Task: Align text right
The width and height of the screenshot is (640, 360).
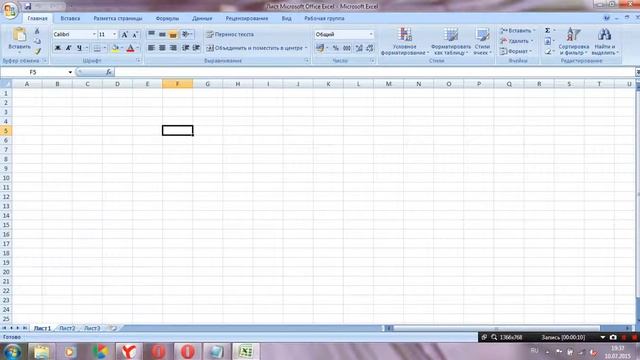Action: click(173, 48)
